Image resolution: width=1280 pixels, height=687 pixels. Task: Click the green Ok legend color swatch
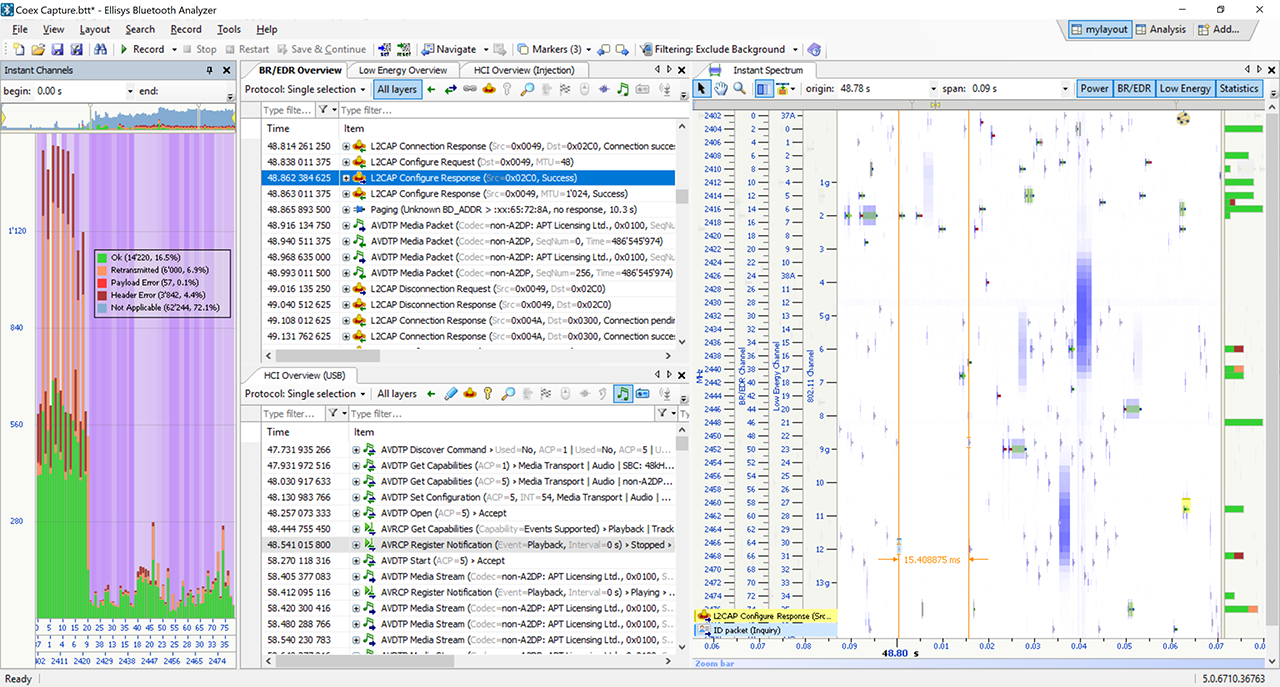pyautogui.click(x=101, y=256)
